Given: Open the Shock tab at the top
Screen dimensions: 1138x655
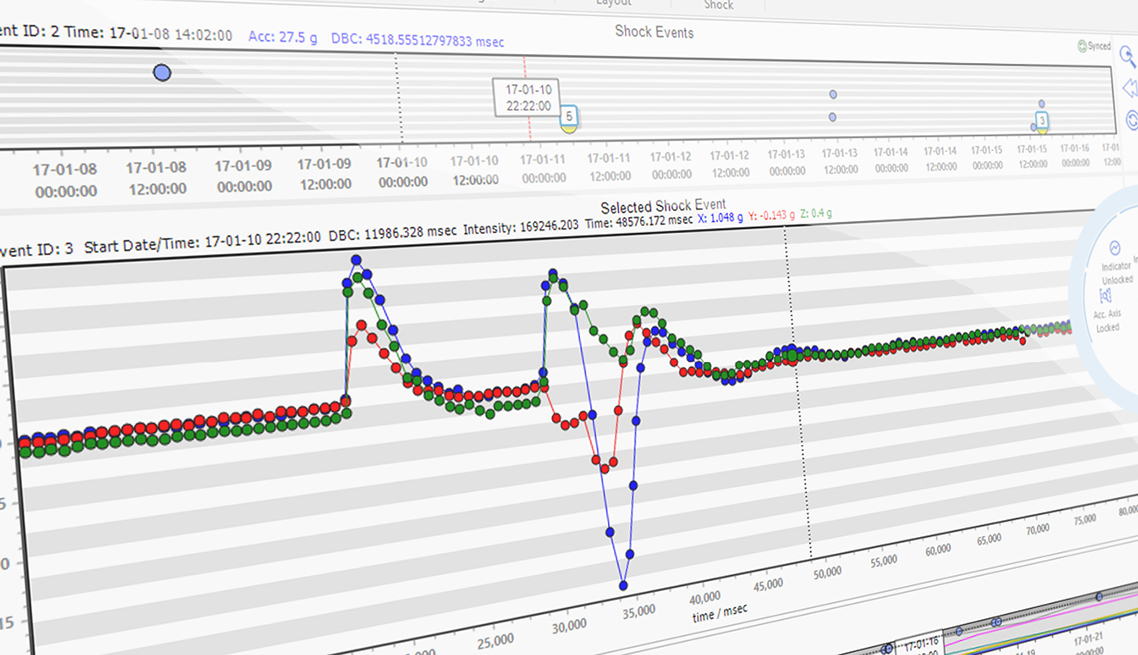Looking at the screenshot, I should pyautogui.click(x=718, y=5).
